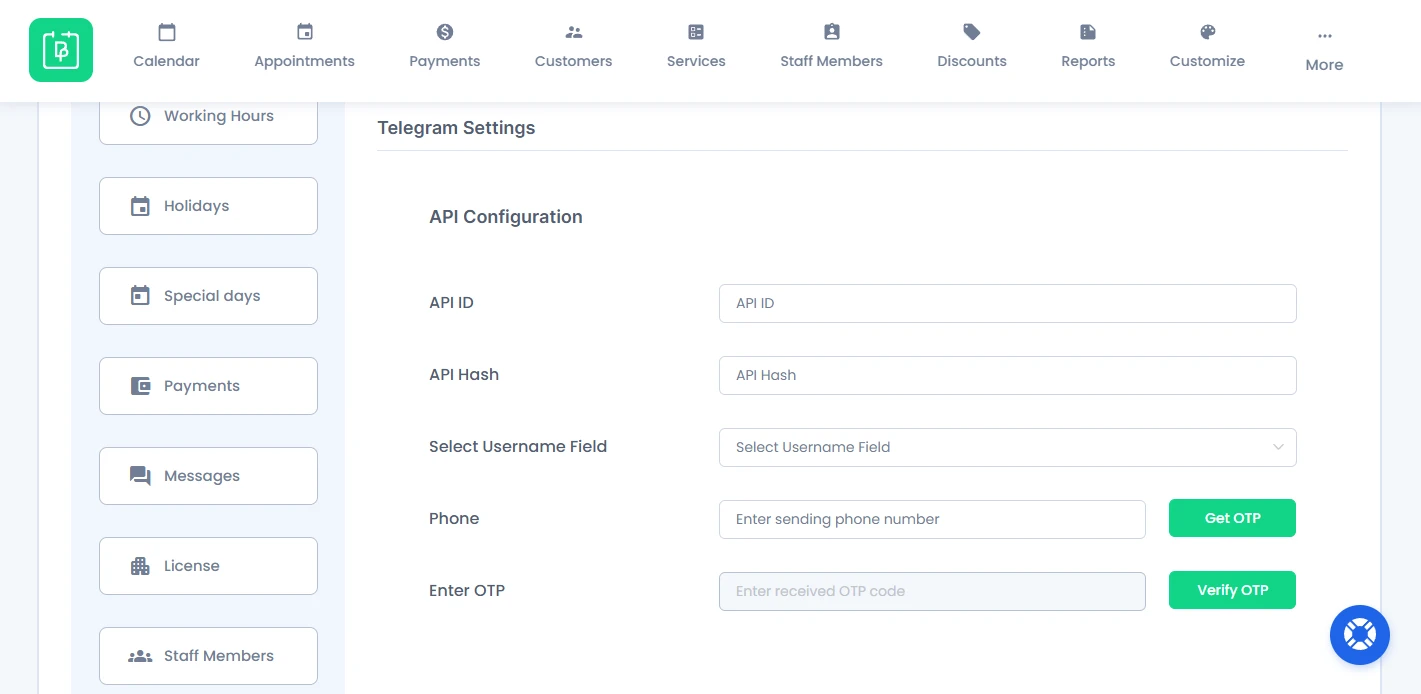
Task: Click Verify OTP button
Action: pos(1232,590)
